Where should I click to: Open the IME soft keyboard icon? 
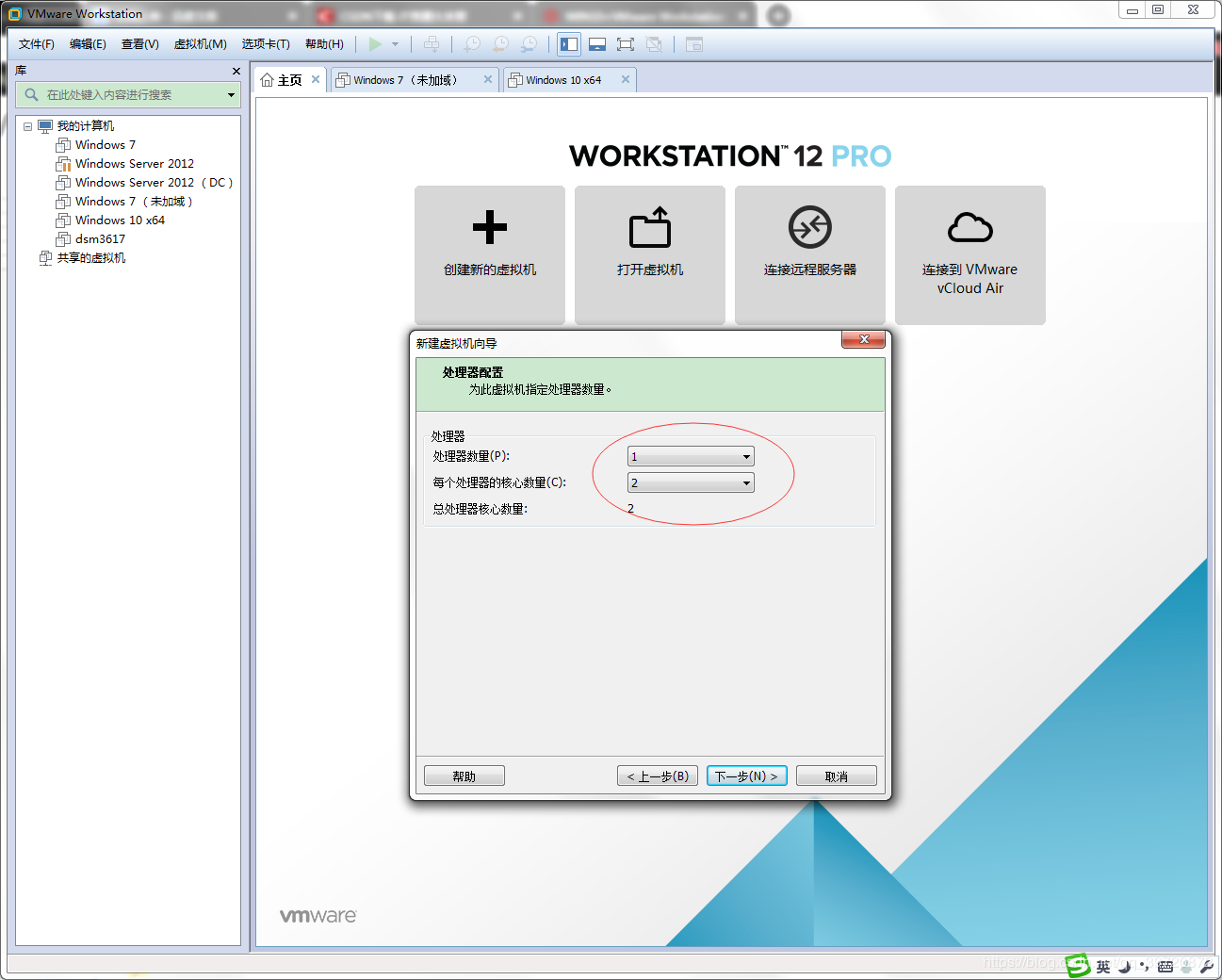[x=1165, y=967]
